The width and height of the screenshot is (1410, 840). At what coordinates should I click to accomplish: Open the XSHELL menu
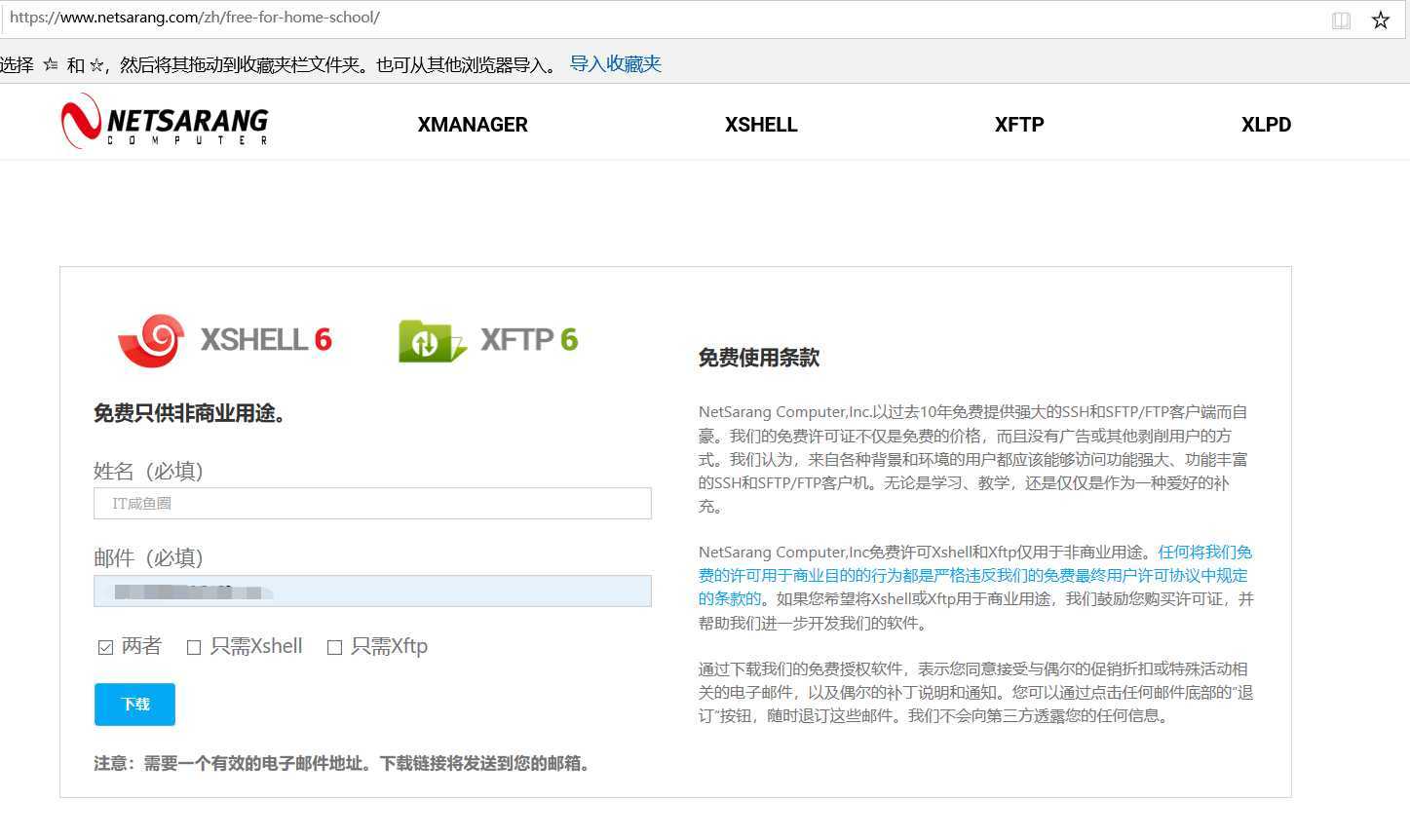click(x=761, y=125)
